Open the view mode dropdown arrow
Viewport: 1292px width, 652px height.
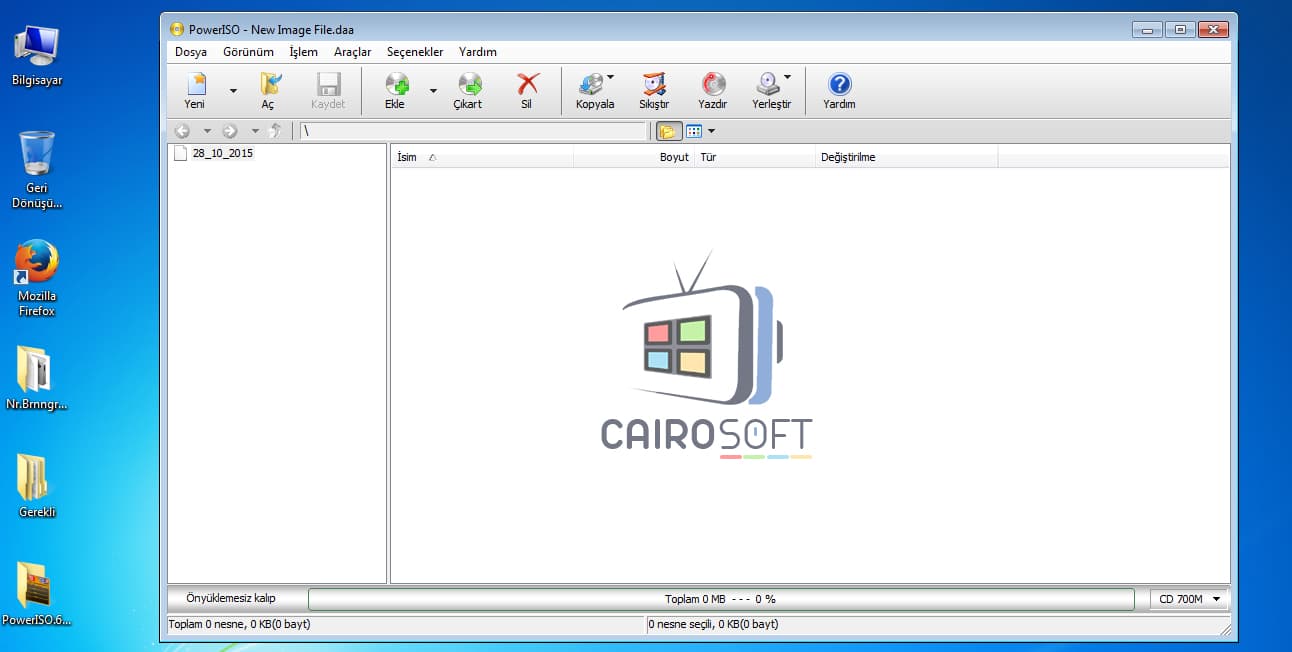[x=711, y=131]
